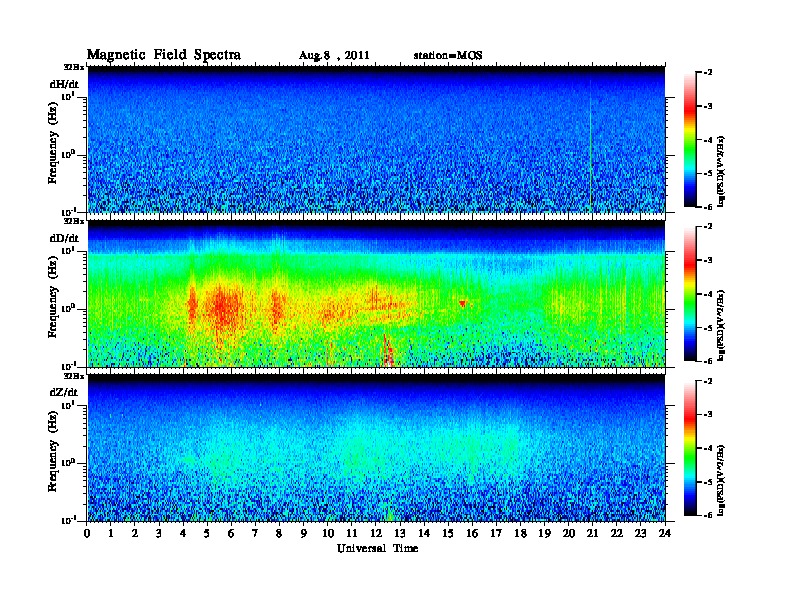This screenshot has height=612, width=792.
Task: Click the "-6" value on dH/dt color bar
Action: click(x=708, y=207)
